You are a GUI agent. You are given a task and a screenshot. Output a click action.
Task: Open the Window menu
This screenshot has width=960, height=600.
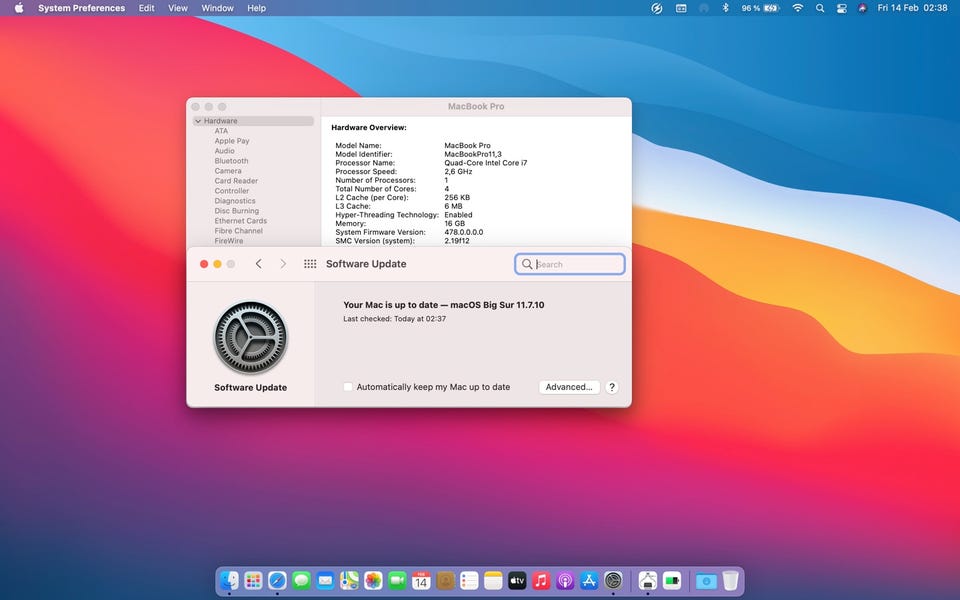tap(217, 8)
